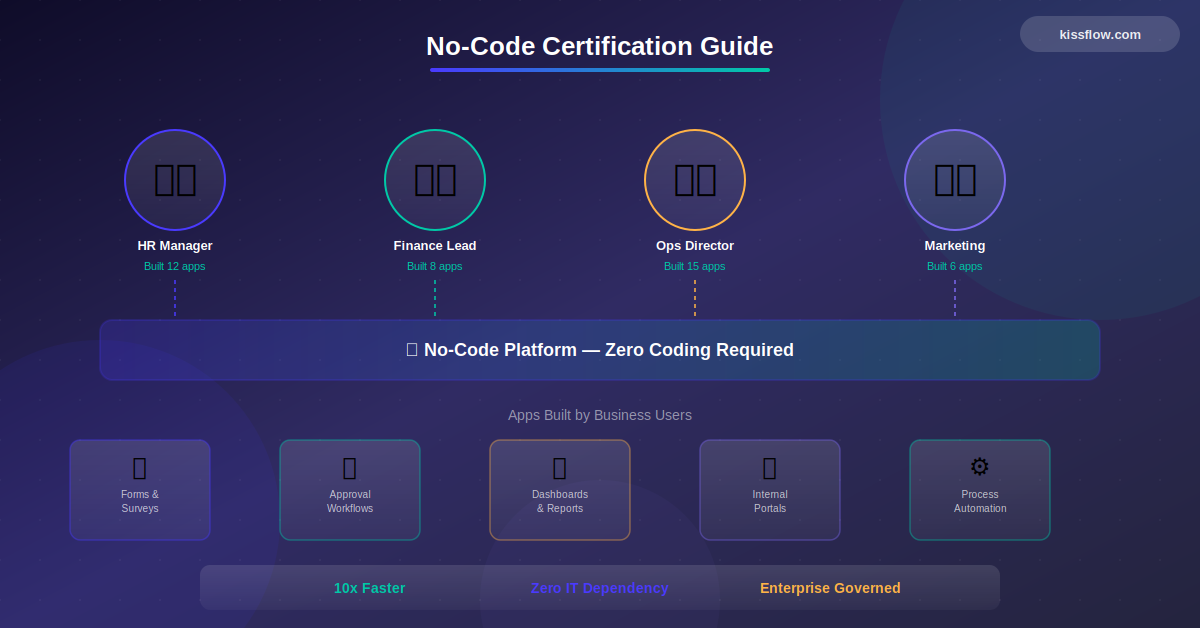Image resolution: width=1200 pixels, height=628 pixels.
Task: Open the Approval Workflows card
Action: tap(350, 490)
